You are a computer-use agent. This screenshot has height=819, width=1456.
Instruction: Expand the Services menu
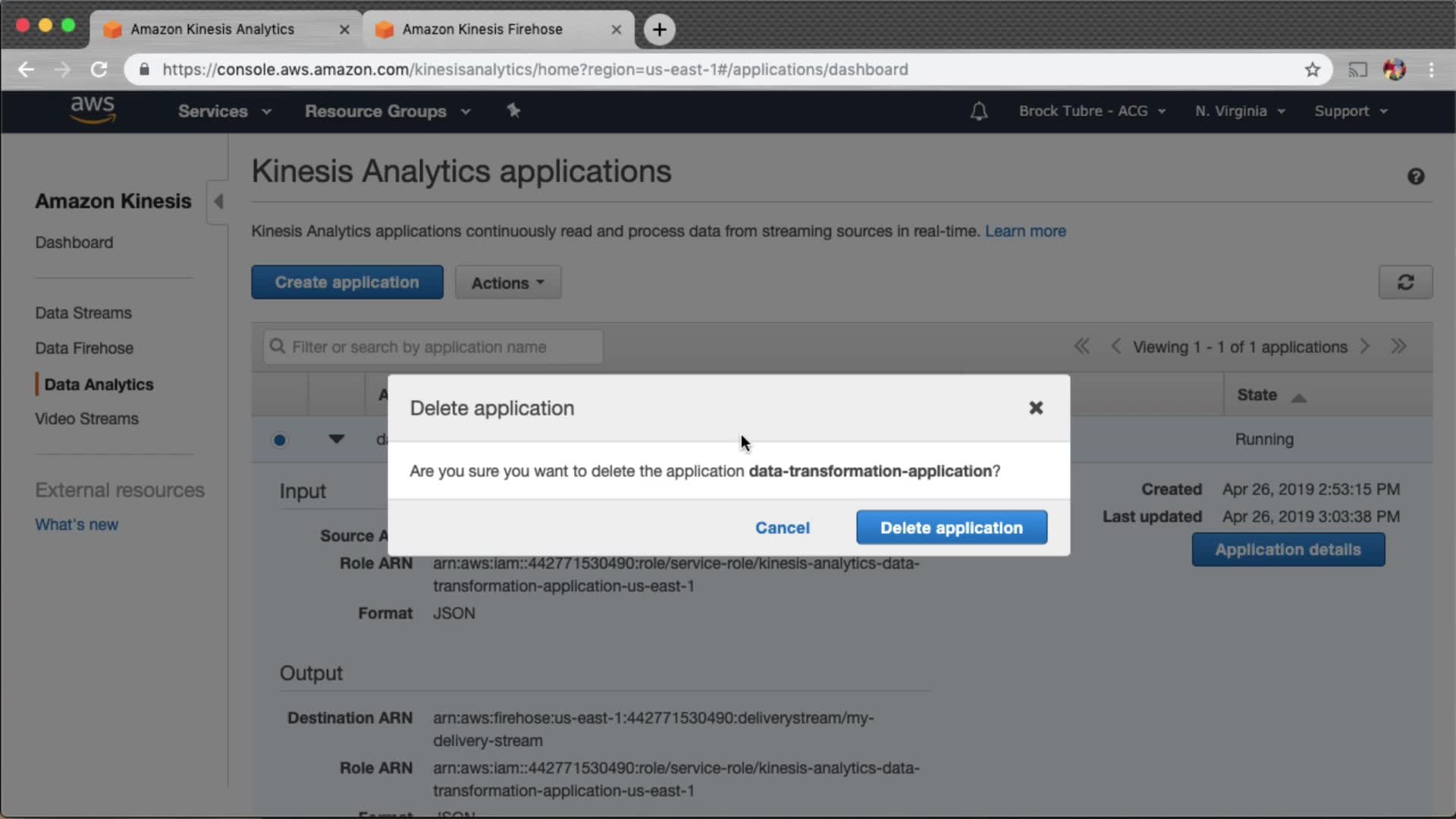[x=224, y=111]
